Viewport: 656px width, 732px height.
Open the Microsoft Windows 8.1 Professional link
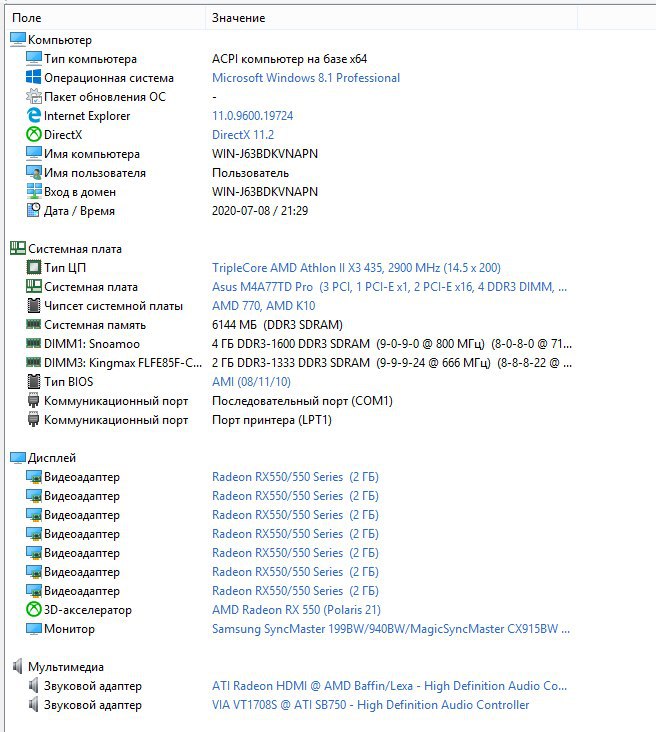point(306,77)
